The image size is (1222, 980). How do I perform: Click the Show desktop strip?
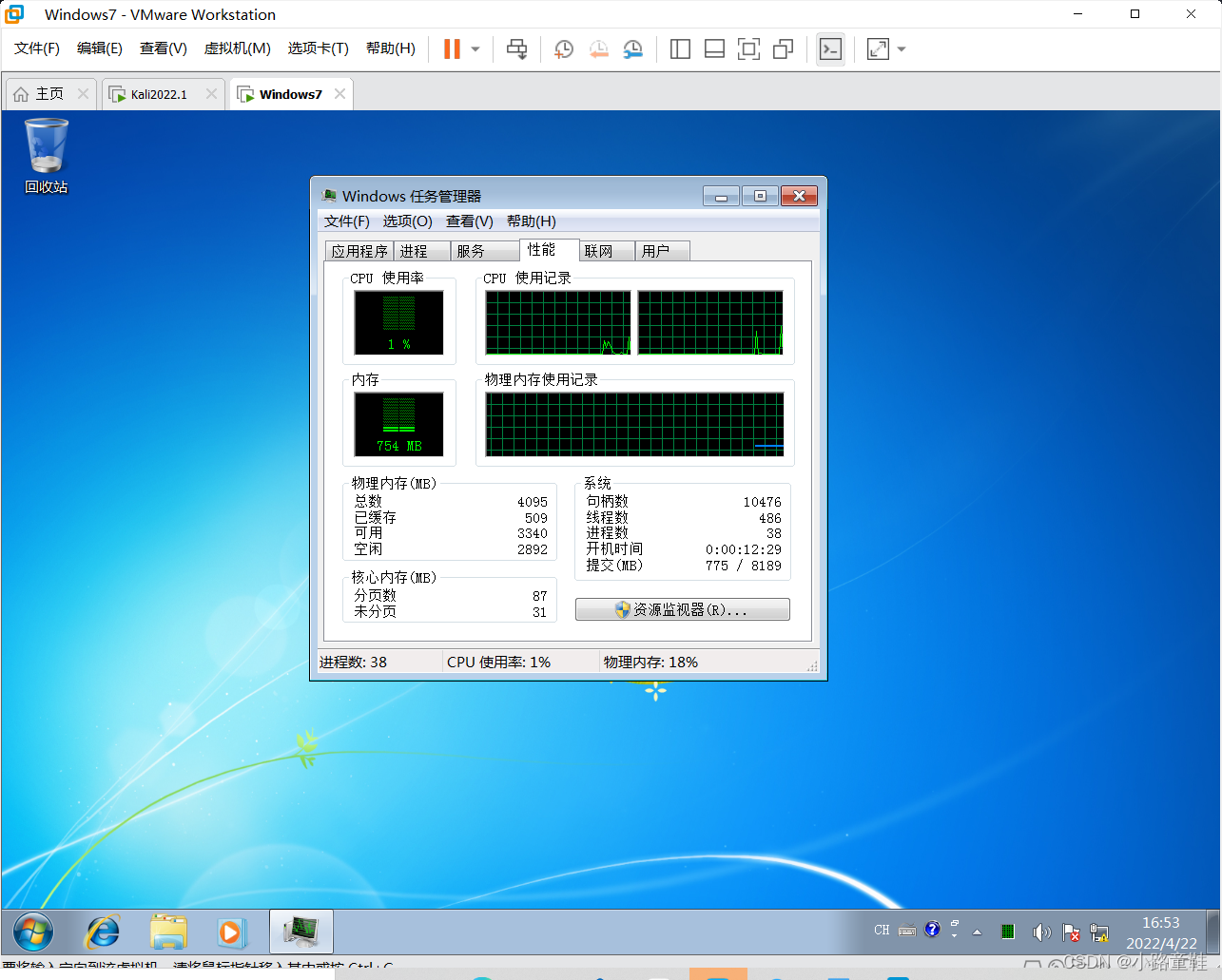coord(1213,932)
